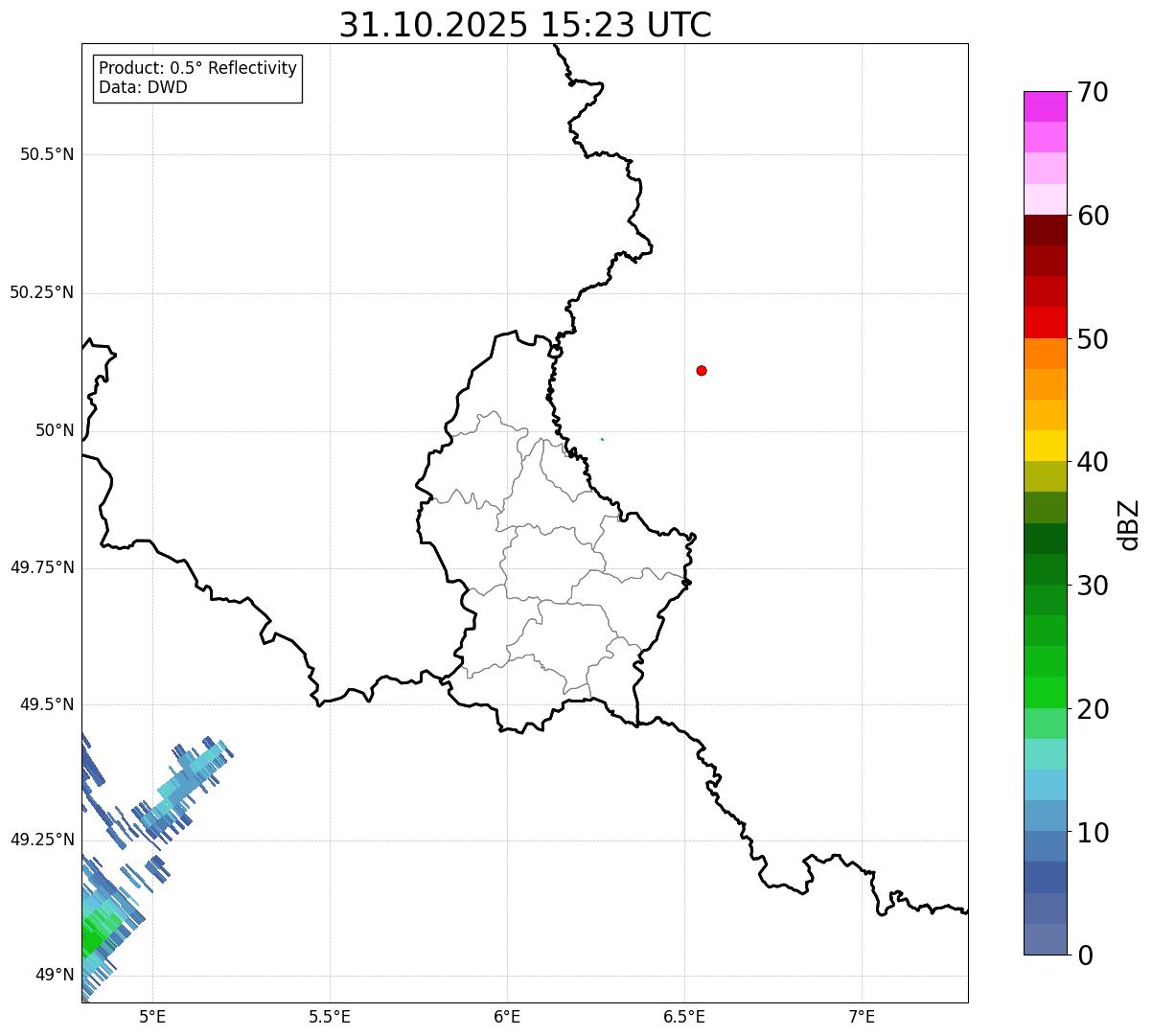This screenshot has width=1152, height=1036.
Task: Pick the bright green colorbar swatch above 20
Action: point(1045,692)
